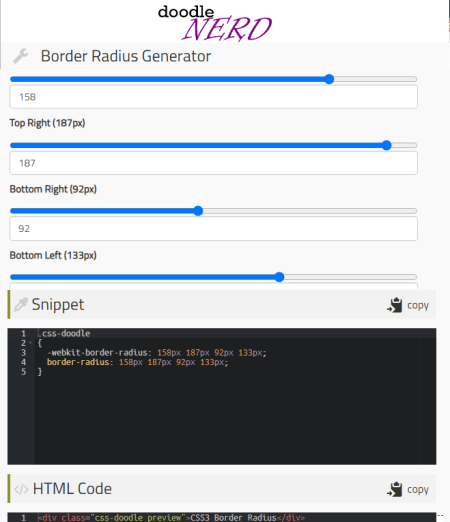Click the clipboard icon in Snippet header
Image resolution: width=450 pixels, height=522 pixels.
tap(395, 305)
